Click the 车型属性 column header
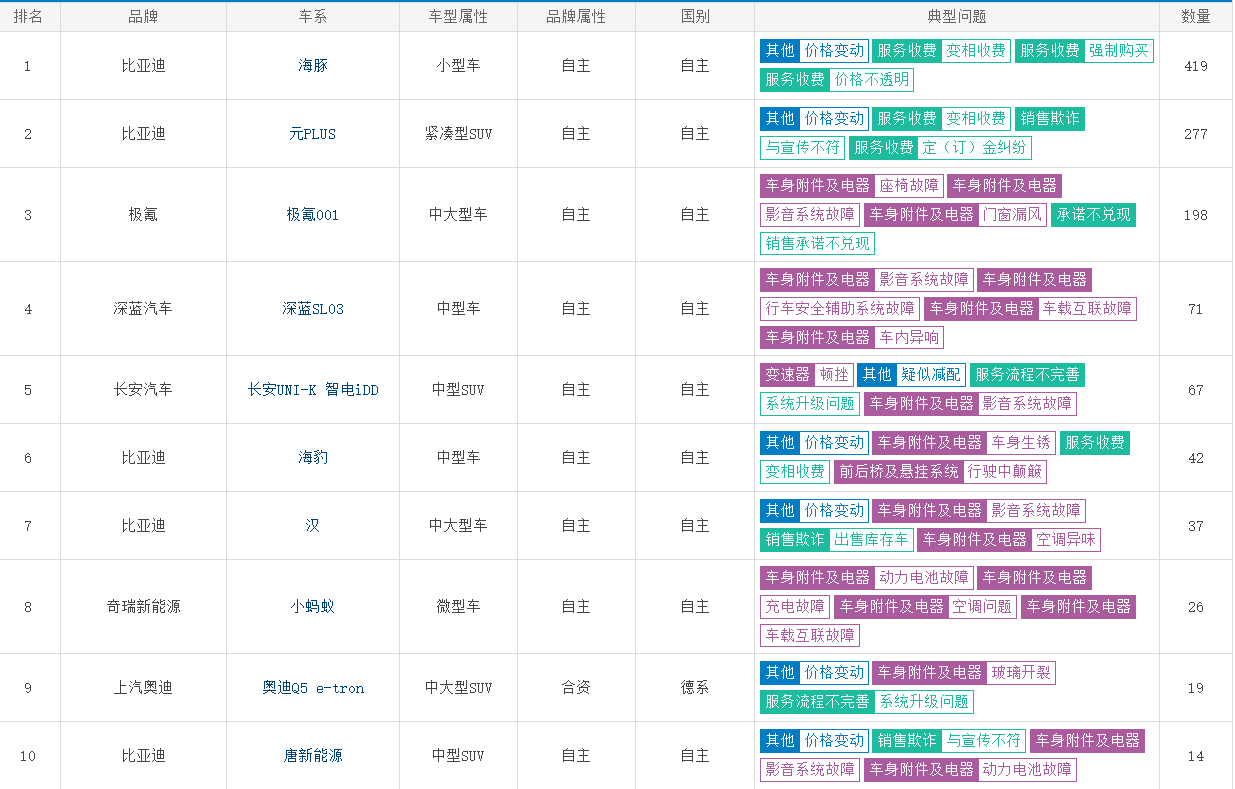The height and width of the screenshot is (789, 1235). (x=458, y=16)
